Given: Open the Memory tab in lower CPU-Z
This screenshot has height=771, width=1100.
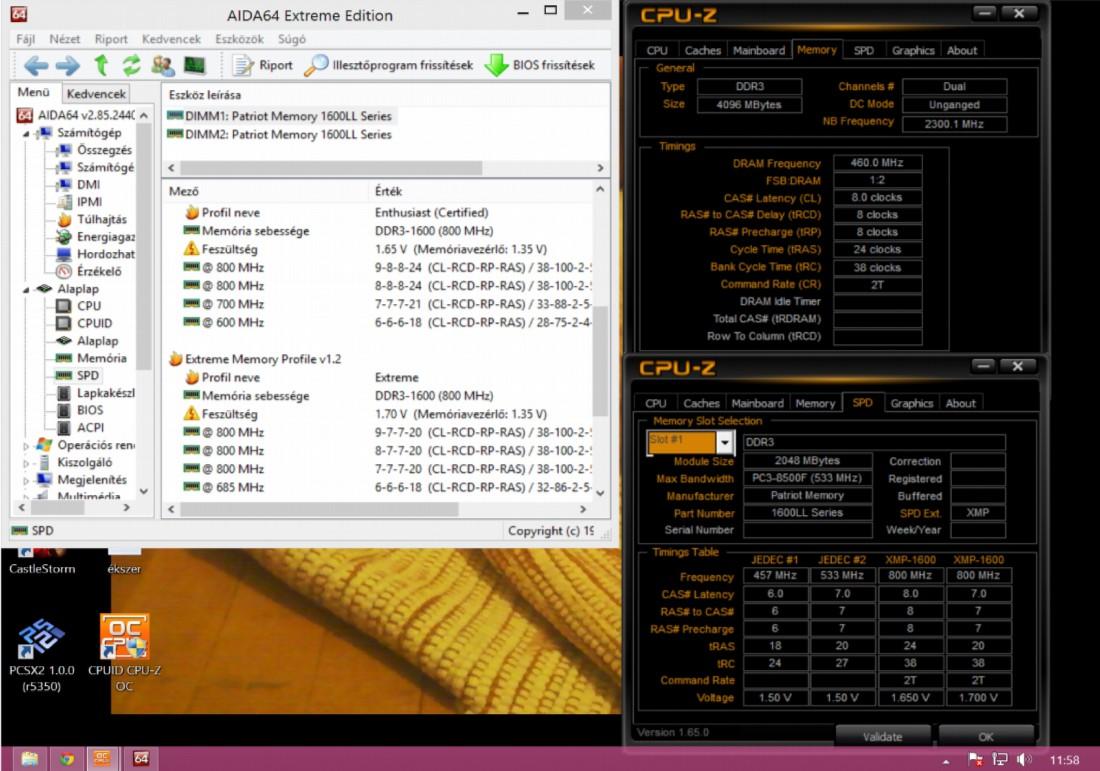Looking at the screenshot, I should coord(815,403).
